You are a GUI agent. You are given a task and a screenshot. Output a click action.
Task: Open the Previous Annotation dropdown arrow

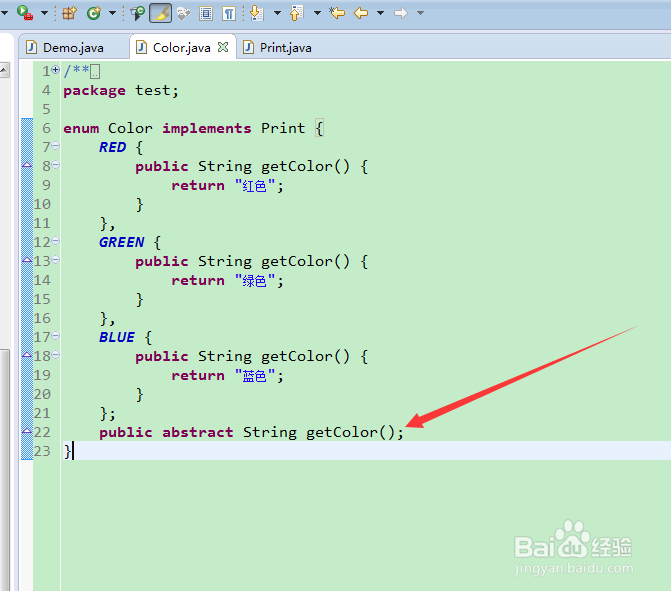(318, 13)
